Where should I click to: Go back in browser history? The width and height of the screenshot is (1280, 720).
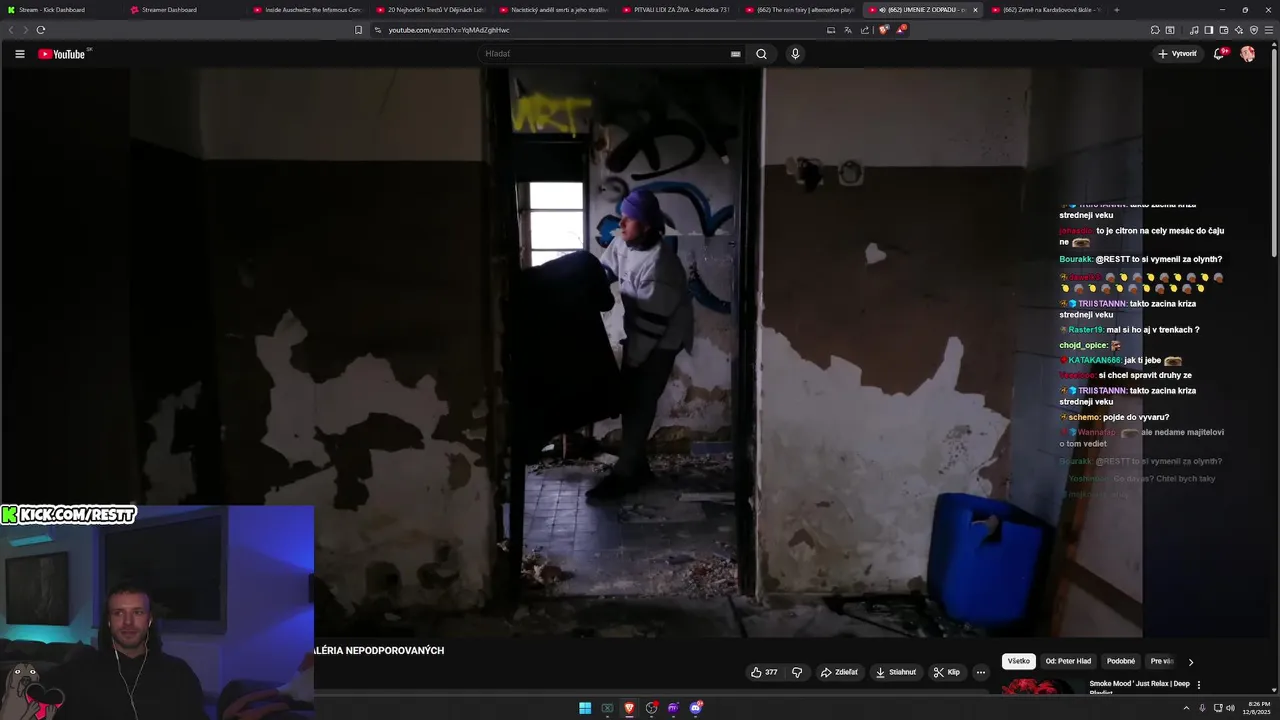click(x=11, y=30)
